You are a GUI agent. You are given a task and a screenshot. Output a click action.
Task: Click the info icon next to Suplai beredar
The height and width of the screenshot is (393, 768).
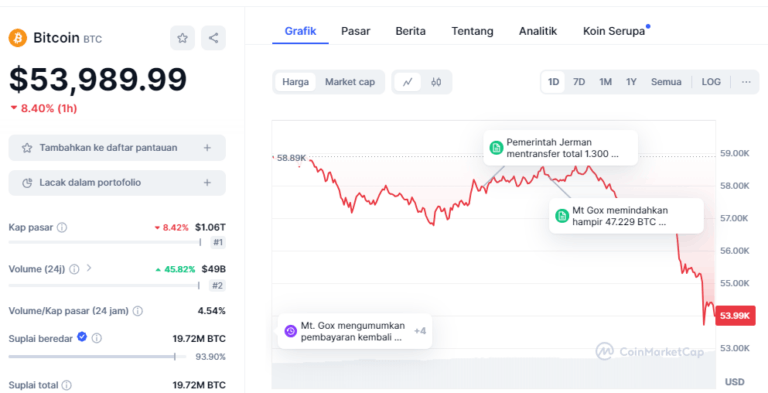[x=97, y=338]
